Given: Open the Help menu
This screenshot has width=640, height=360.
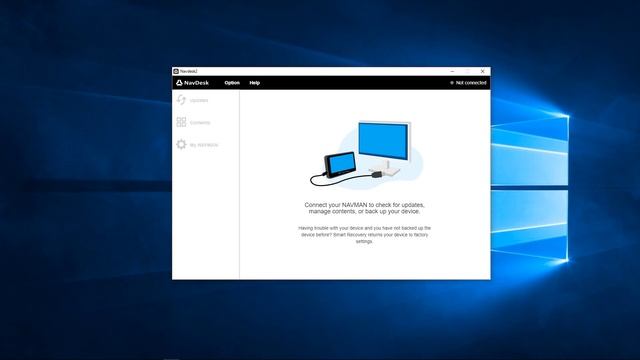Looking at the screenshot, I should pos(255,83).
